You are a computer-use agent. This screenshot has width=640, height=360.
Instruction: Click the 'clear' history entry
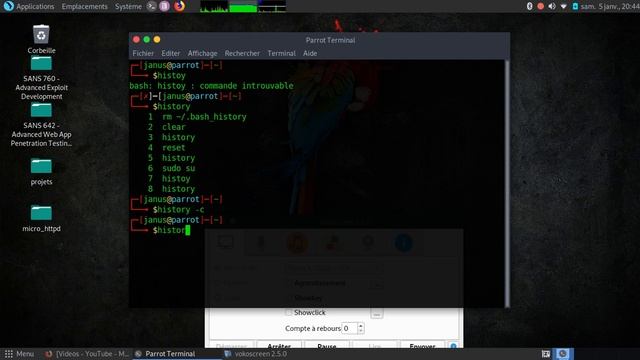(173, 127)
